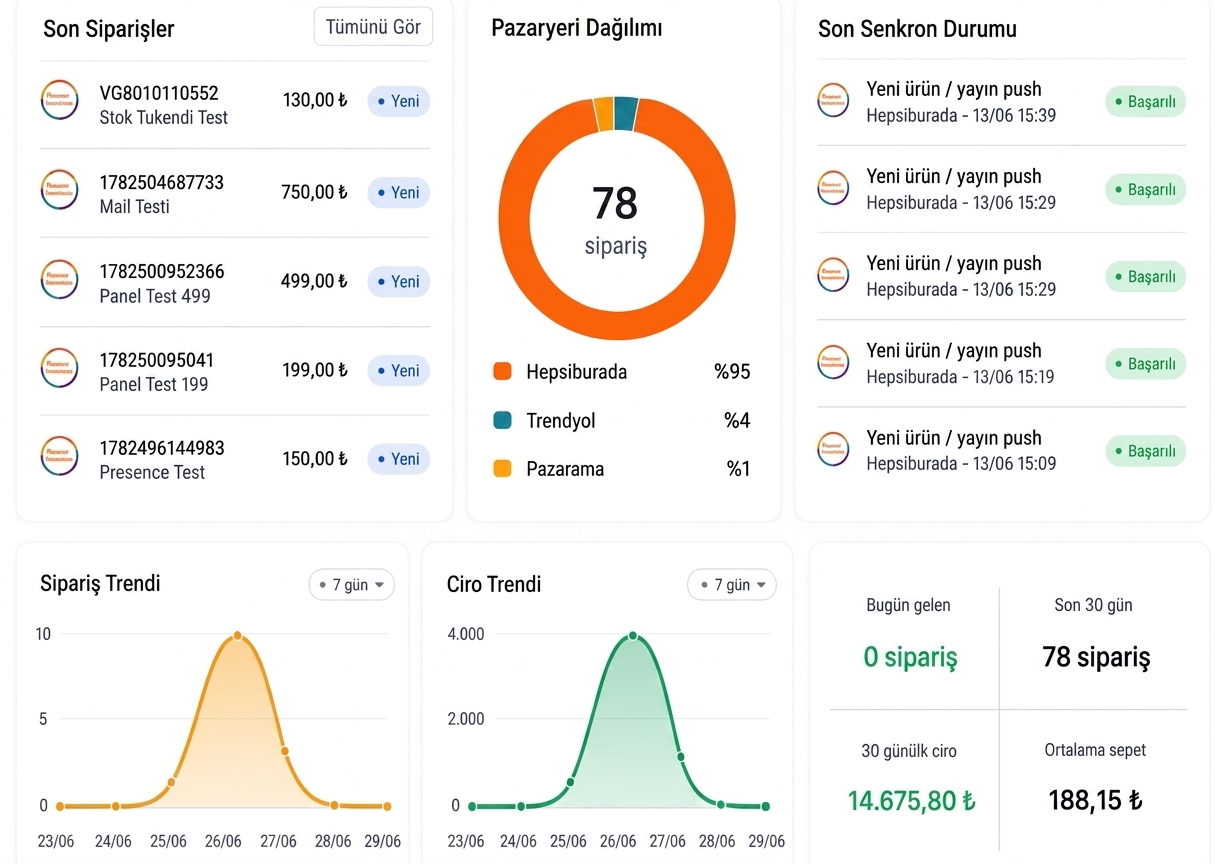Click Başarılı badge on the 15:39 sync
Viewport: 1215px width, 864px height.
1145,102
